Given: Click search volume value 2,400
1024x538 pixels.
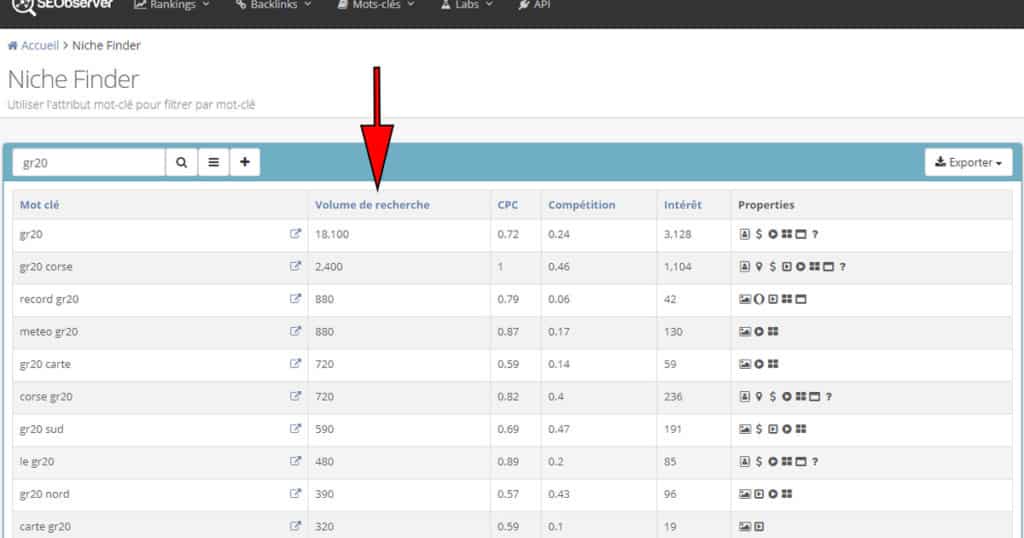Looking at the screenshot, I should [x=328, y=266].
